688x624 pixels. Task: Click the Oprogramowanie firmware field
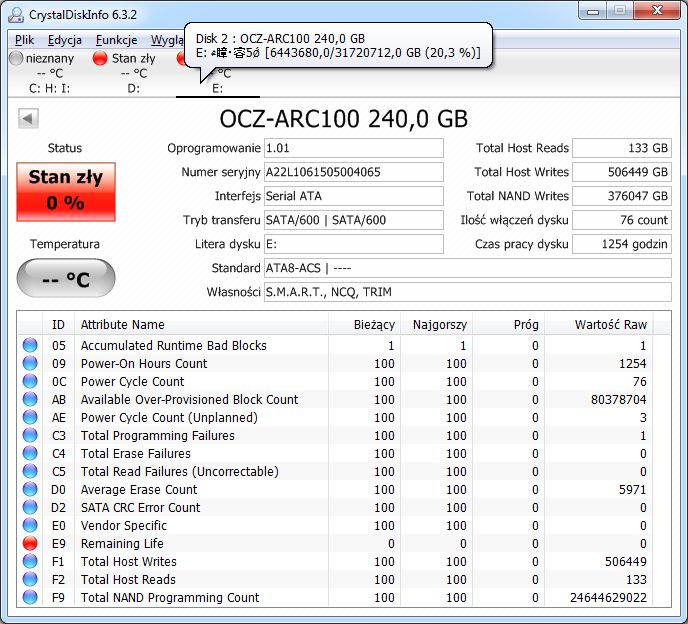click(x=354, y=148)
